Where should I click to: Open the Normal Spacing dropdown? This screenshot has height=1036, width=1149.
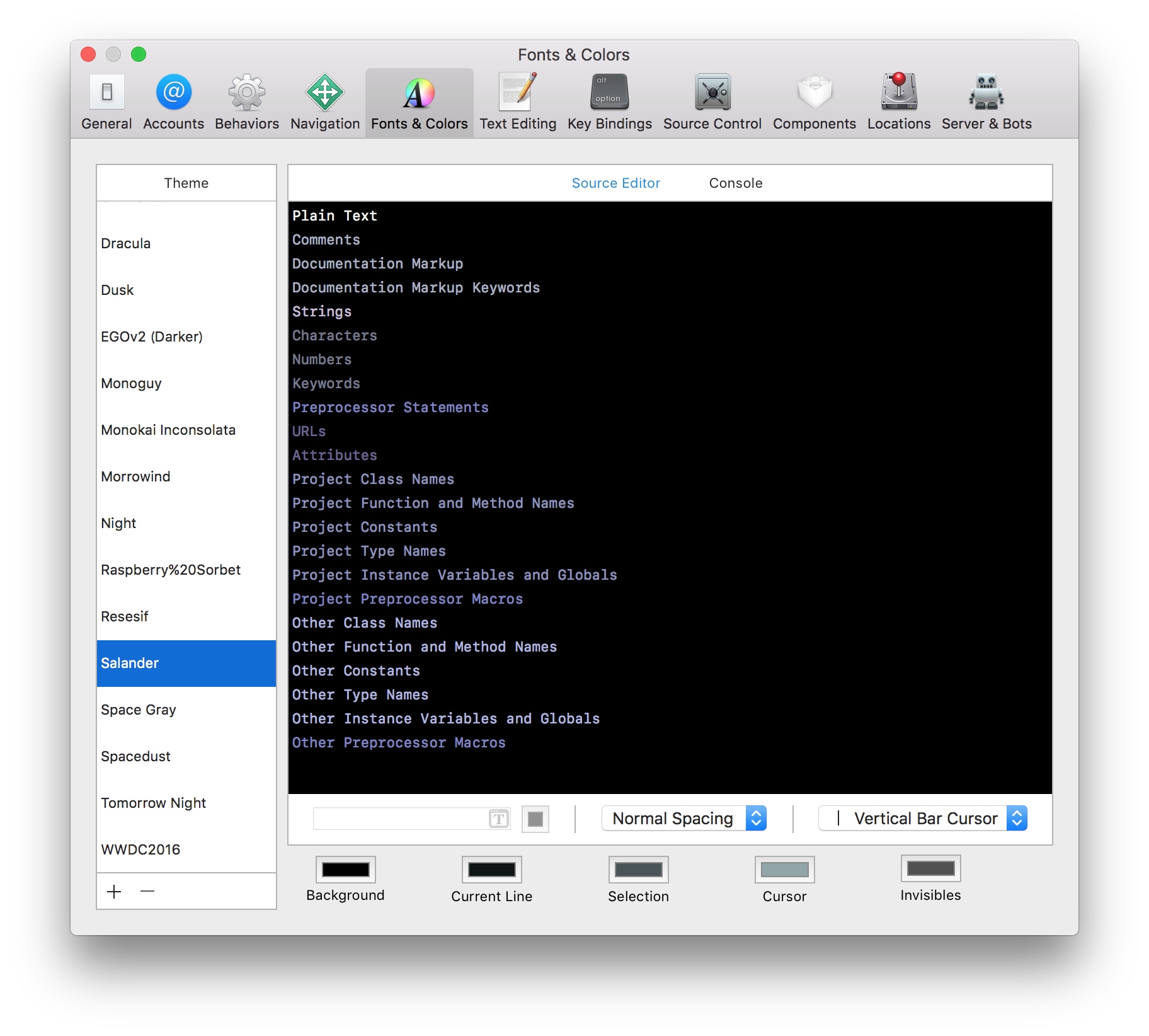point(684,819)
